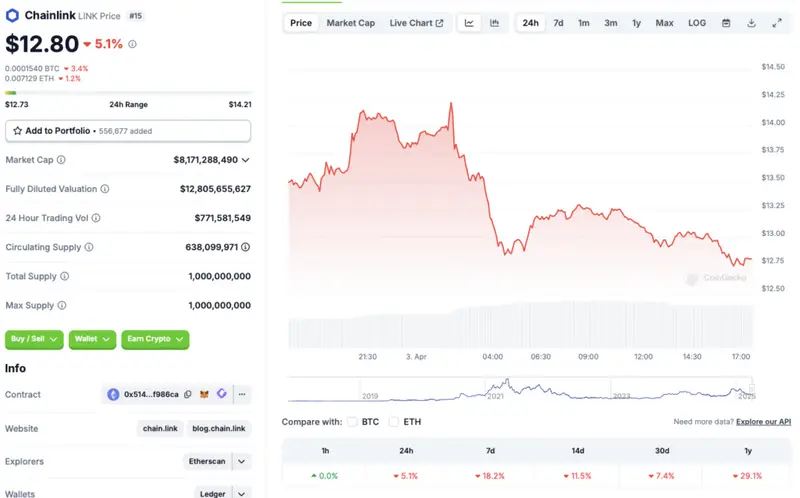Toggle LOG scale on chart
This screenshot has width=800, height=498.
tap(697, 23)
